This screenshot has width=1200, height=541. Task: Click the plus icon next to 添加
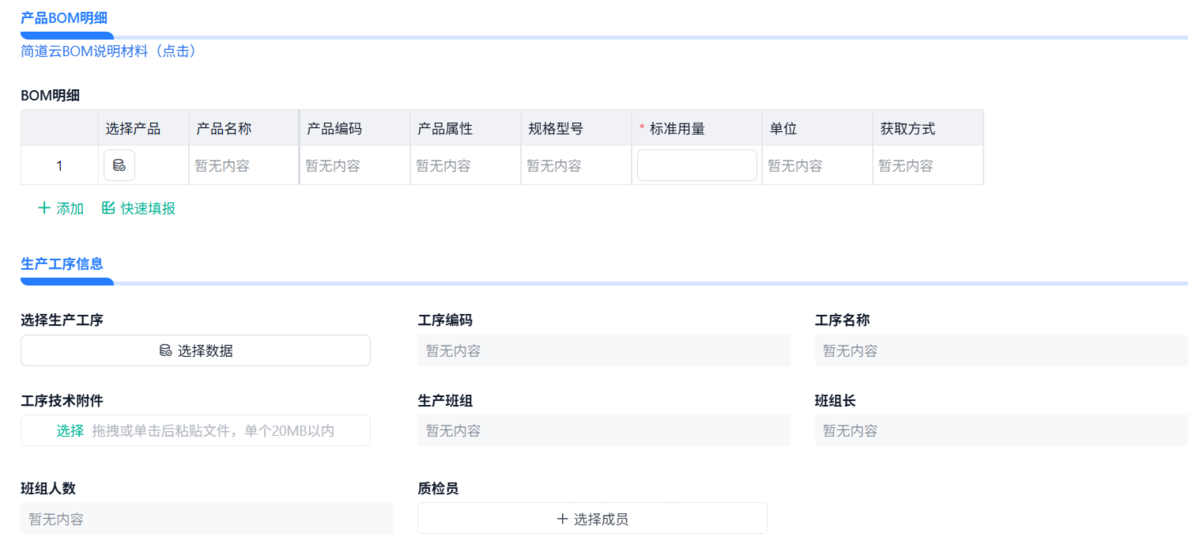point(44,208)
